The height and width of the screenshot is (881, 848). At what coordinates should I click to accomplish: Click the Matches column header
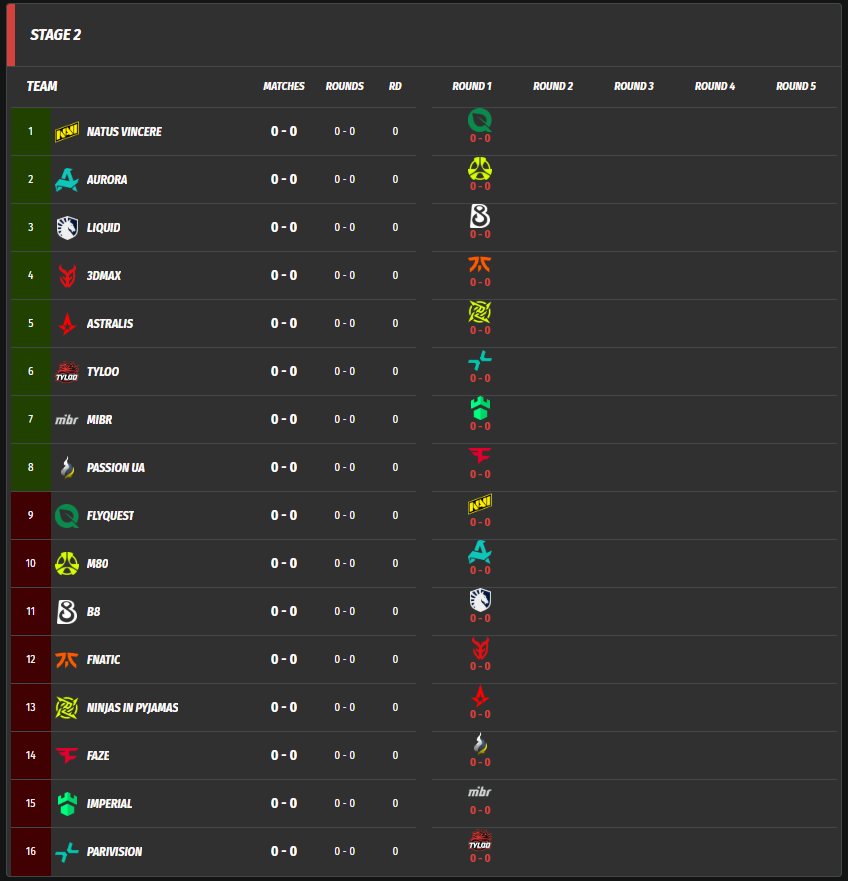point(284,87)
